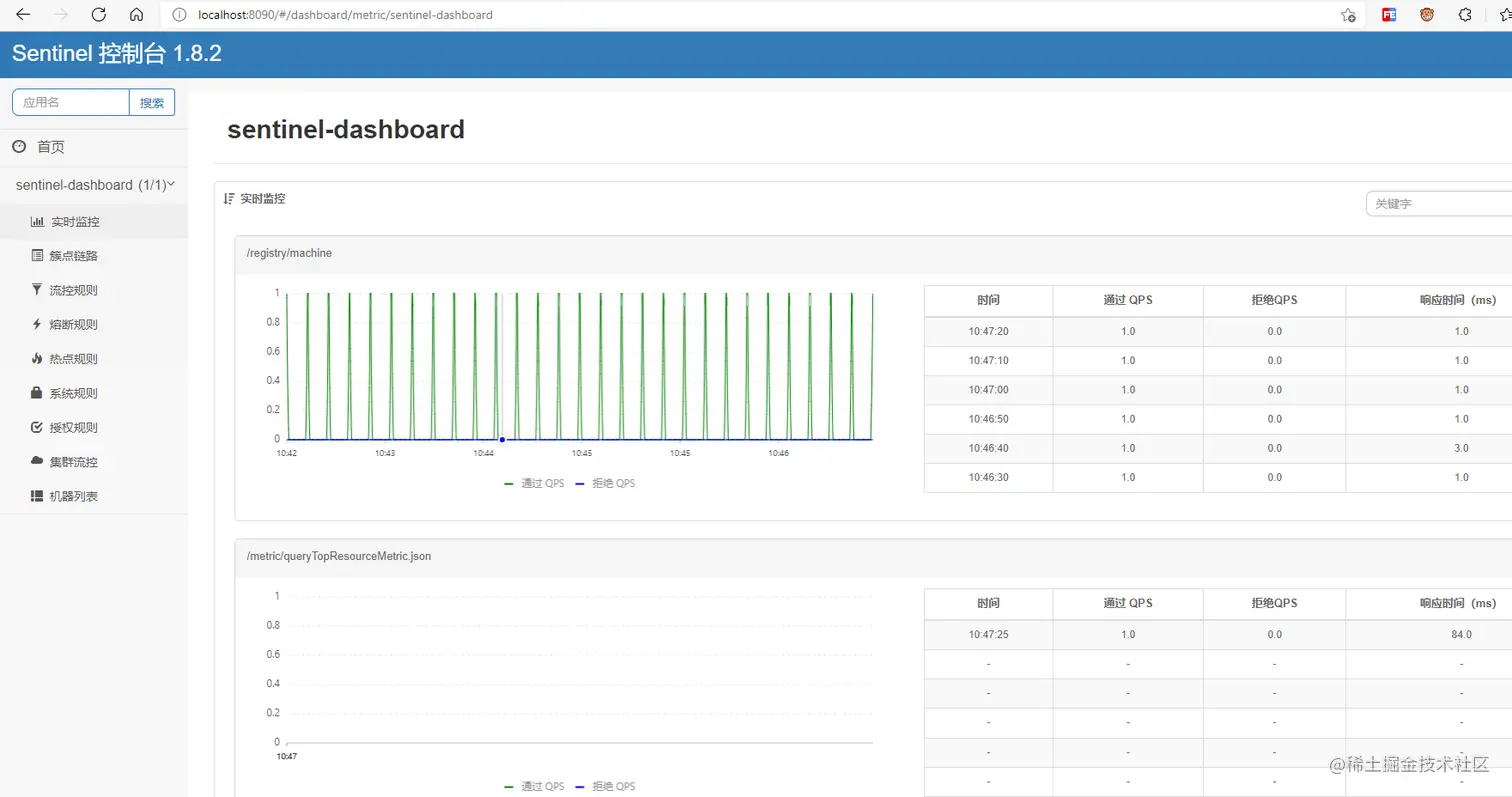Open 授权规则 menu item
Image resolution: width=1512 pixels, height=797 pixels.
click(x=74, y=428)
